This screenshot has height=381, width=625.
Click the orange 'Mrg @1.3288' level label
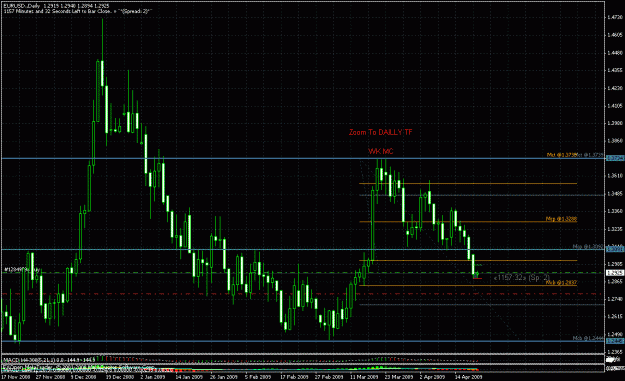pyautogui.click(x=561, y=219)
